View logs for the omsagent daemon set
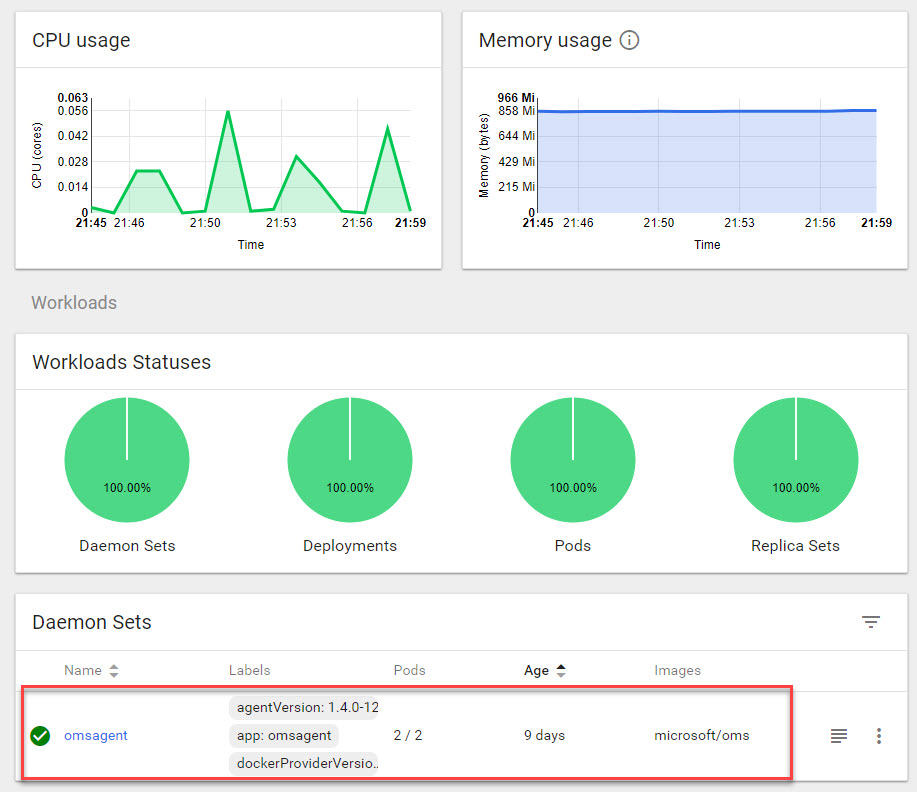This screenshot has height=792, width=917. 838,735
